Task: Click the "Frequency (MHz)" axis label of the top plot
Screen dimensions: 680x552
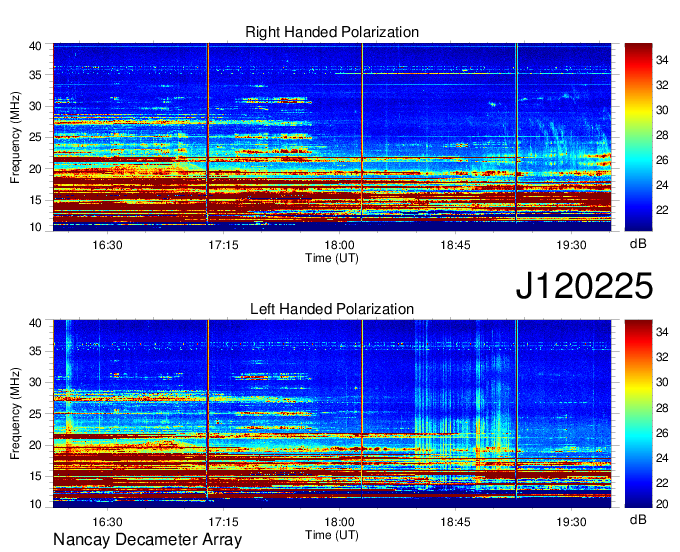Action: click(15, 137)
